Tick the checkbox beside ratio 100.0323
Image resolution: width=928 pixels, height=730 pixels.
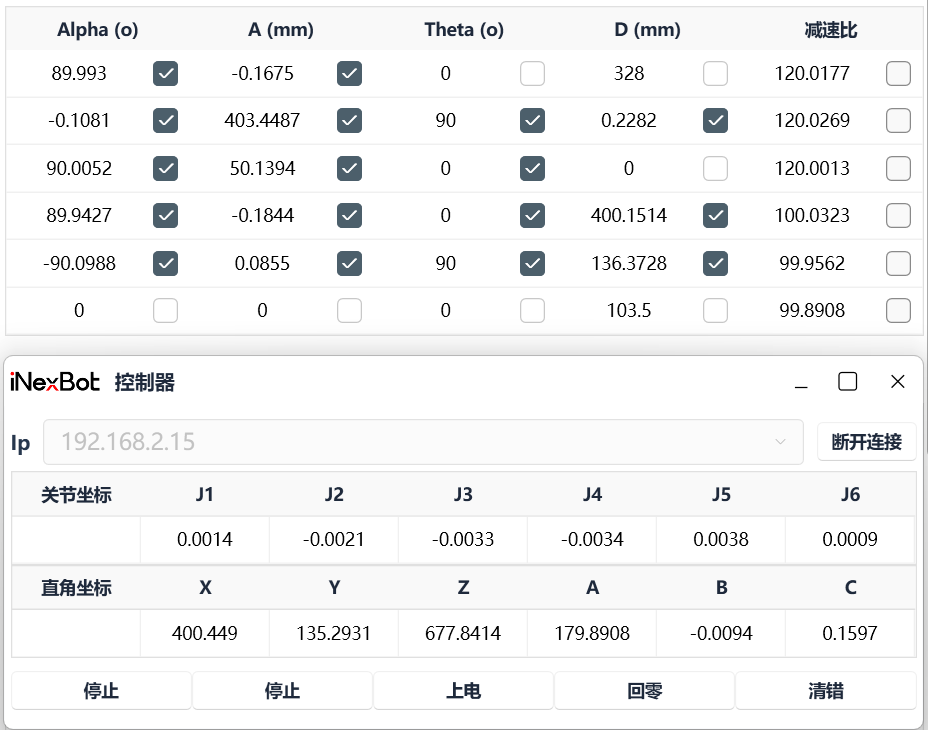[x=898, y=216]
